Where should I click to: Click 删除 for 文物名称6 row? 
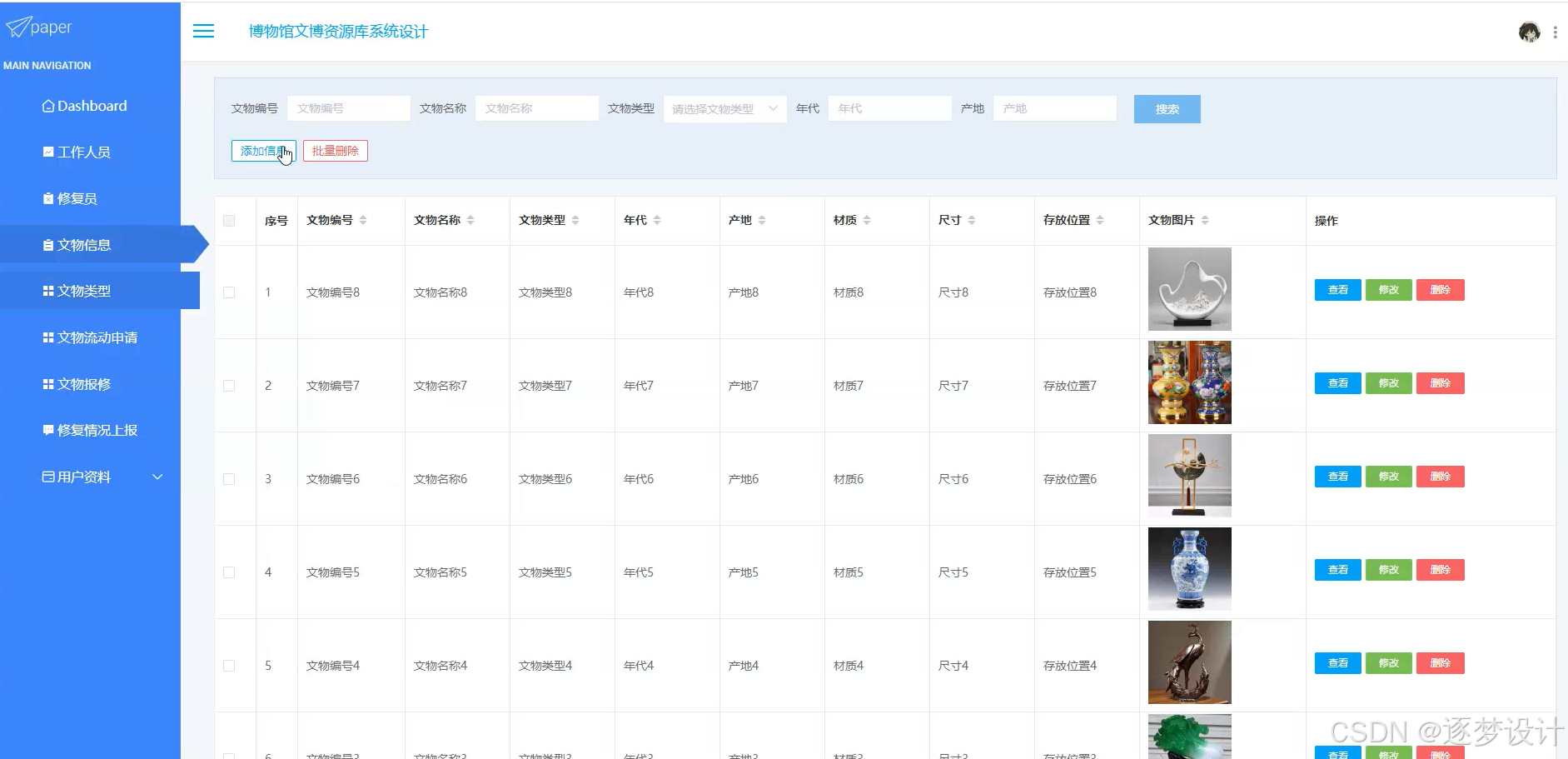click(x=1440, y=477)
